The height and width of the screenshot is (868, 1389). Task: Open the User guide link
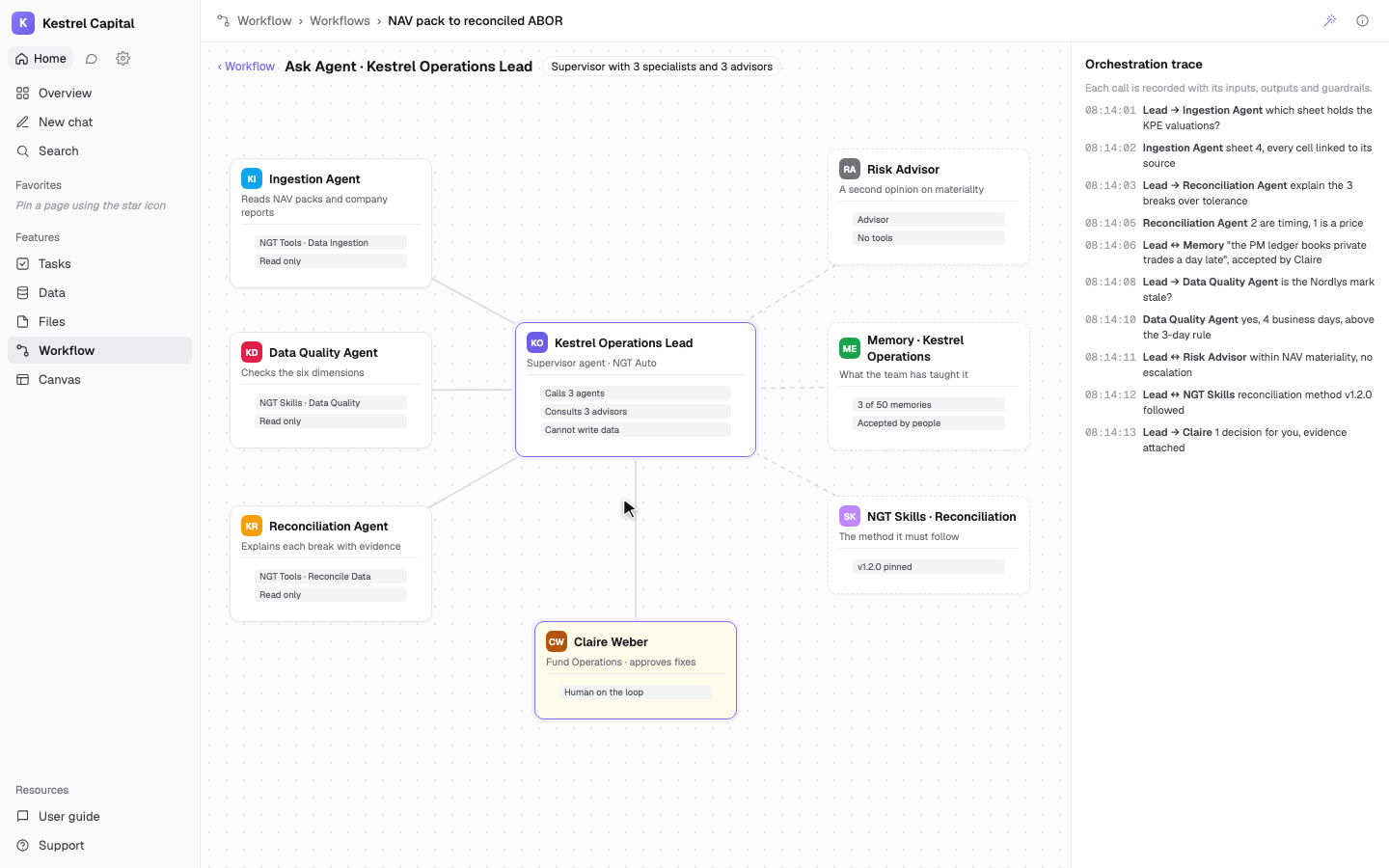pos(99,817)
